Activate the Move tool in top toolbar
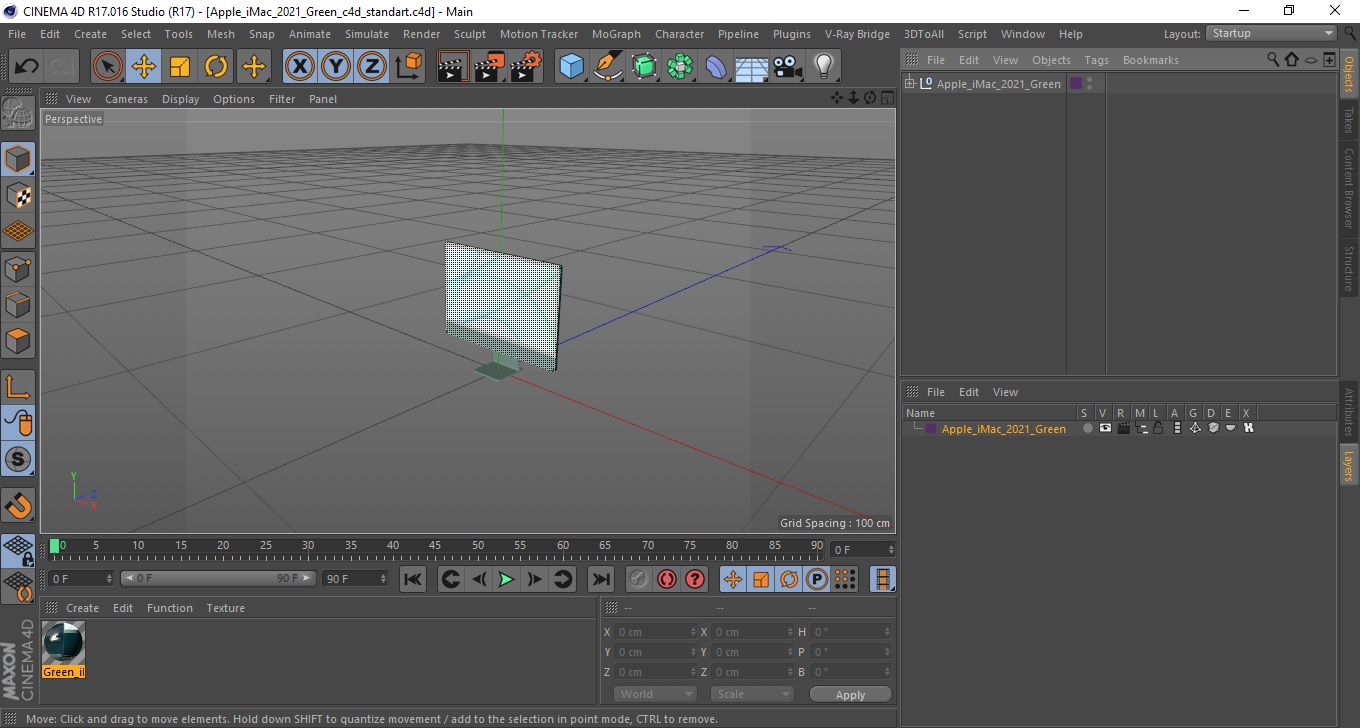This screenshot has width=1360, height=728. [144, 67]
